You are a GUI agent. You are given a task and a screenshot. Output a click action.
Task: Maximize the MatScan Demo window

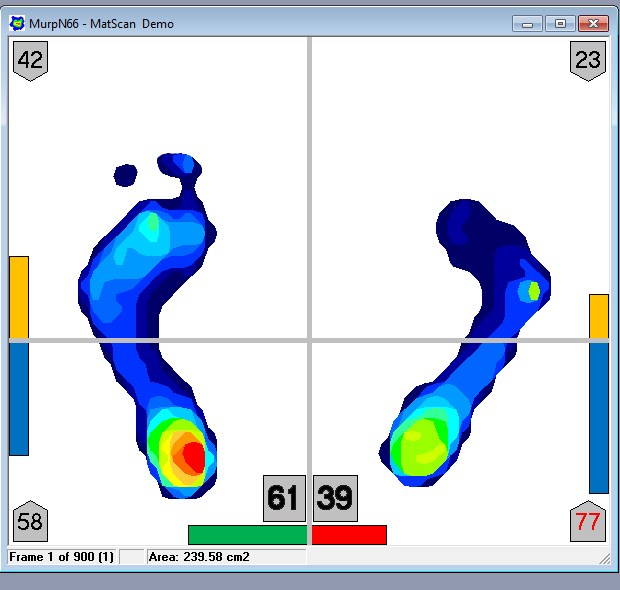pos(560,24)
